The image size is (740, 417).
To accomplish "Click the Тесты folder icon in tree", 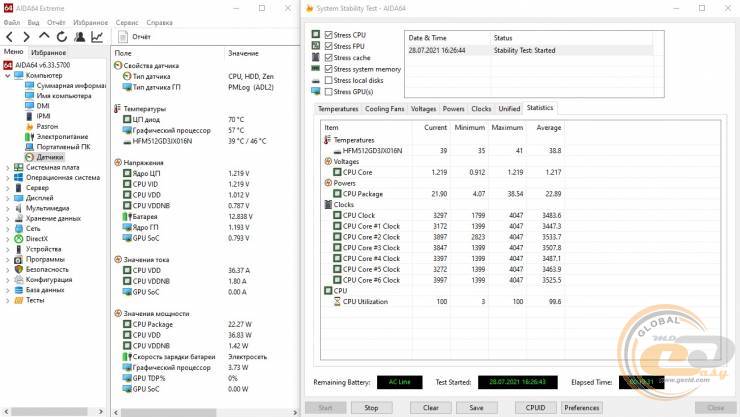I will [18, 300].
